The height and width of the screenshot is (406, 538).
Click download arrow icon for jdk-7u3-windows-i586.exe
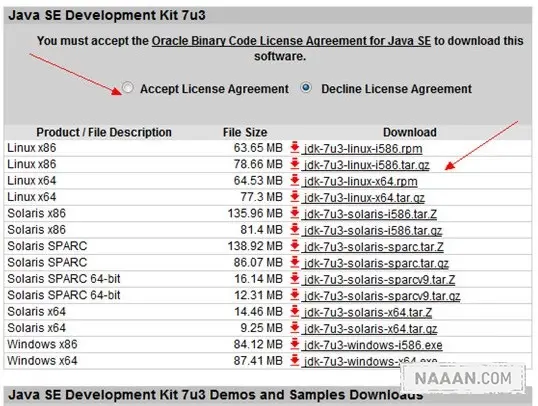coord(294,344)
